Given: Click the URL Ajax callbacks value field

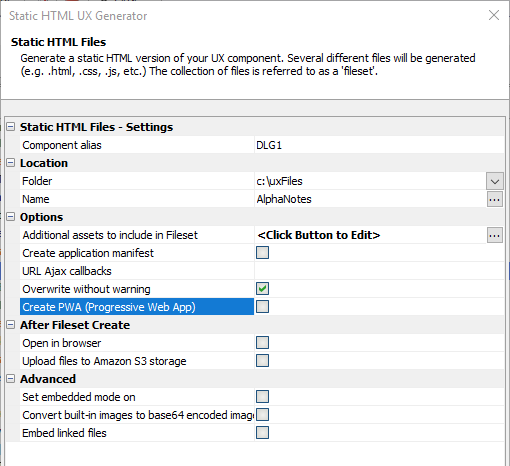Looking at the screenshot, I should 379,271.
